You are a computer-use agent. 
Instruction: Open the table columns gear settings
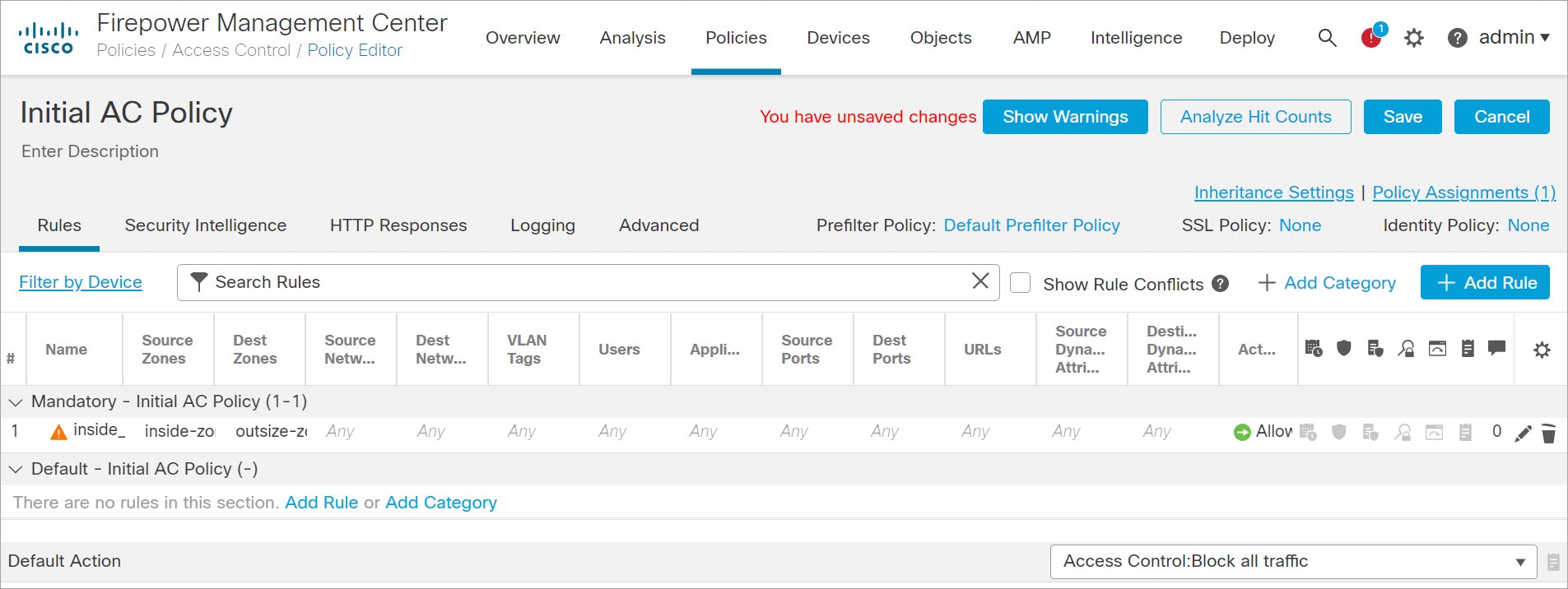click(1542, 350)
